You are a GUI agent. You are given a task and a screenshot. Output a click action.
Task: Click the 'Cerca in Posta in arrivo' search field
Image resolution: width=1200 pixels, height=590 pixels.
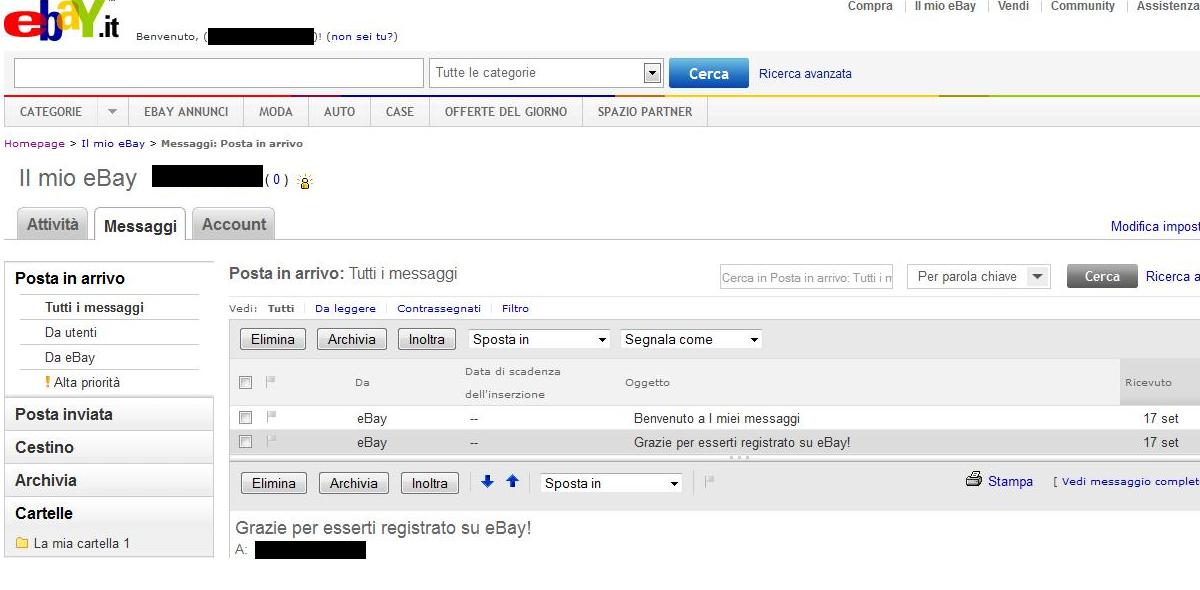[807, 278]
